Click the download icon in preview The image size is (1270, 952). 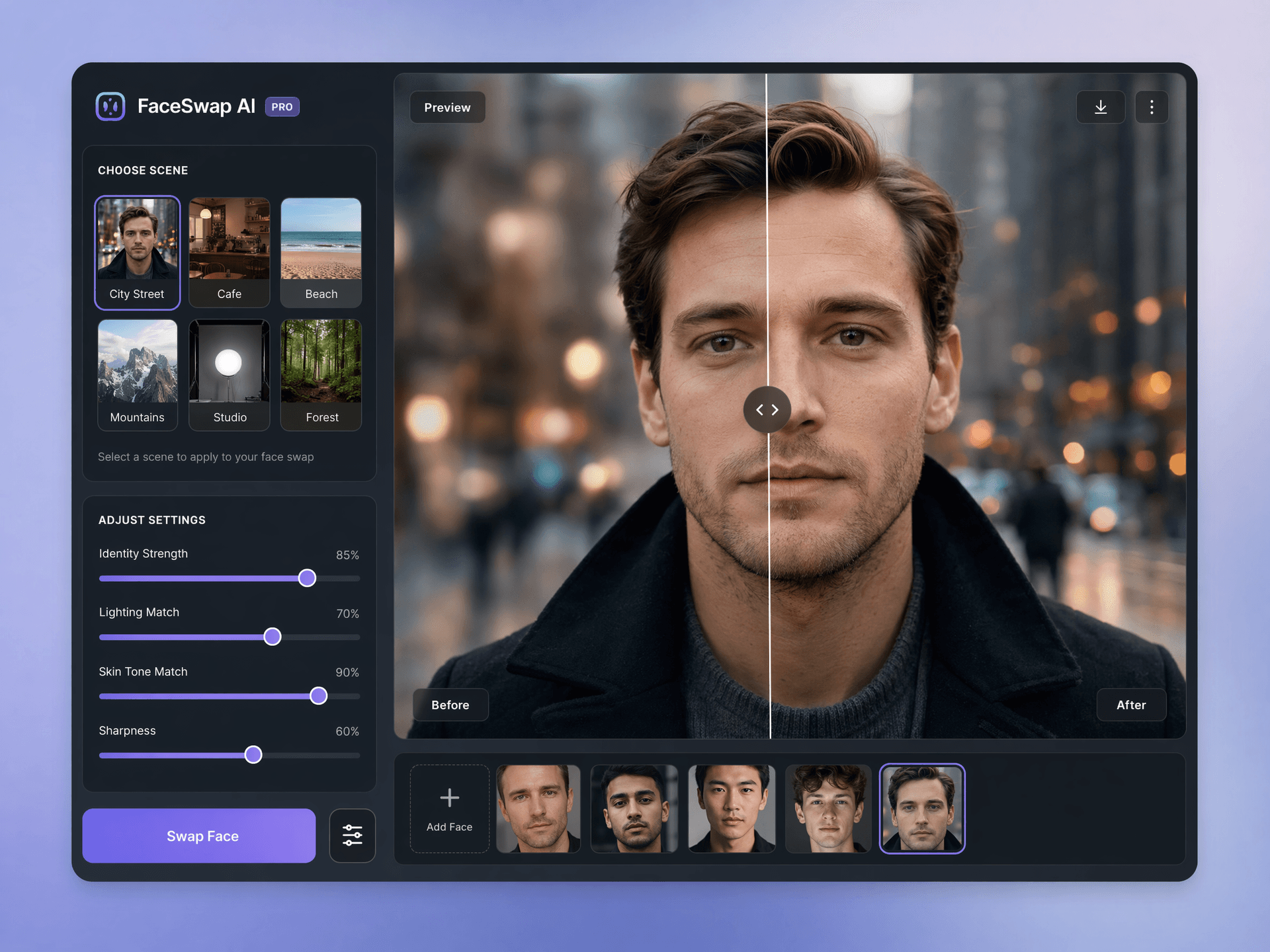[x=1100, y=107]
